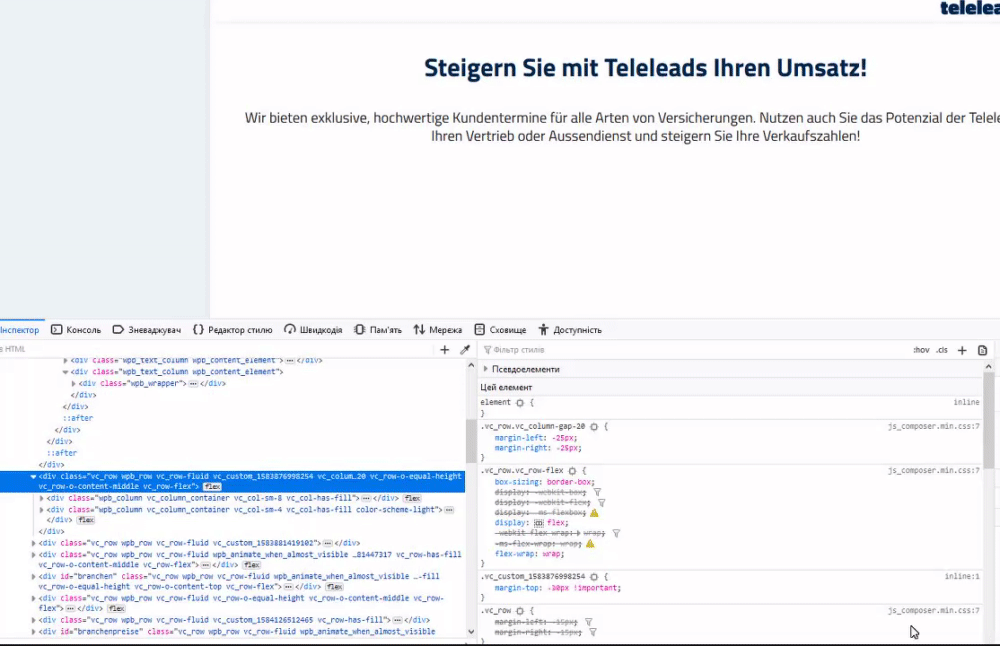The height and width of the screenshot is (646, 1000).
Task: Toggle flex badge on the vc_col-sm-8 row
Action: (413, 498)
